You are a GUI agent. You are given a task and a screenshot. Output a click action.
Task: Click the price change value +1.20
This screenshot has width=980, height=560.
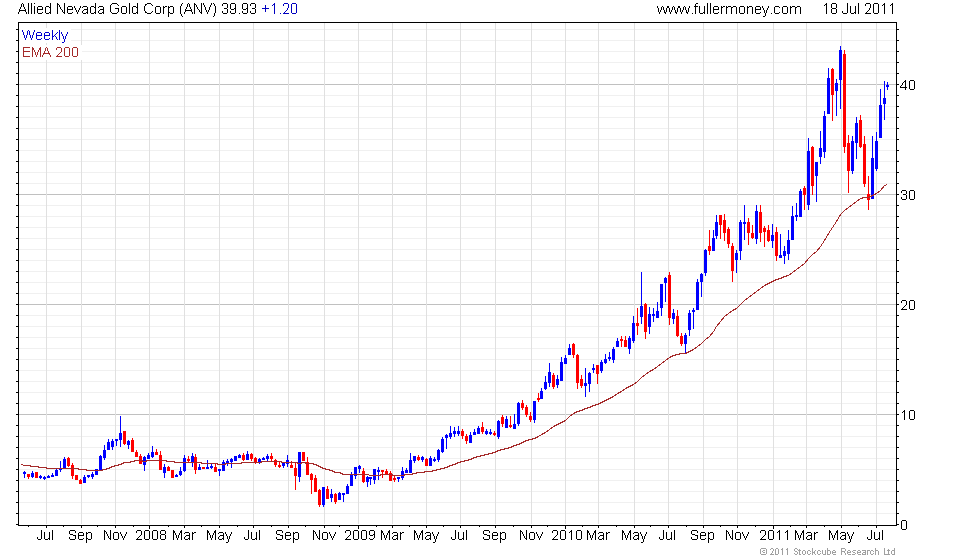[279, 9]
